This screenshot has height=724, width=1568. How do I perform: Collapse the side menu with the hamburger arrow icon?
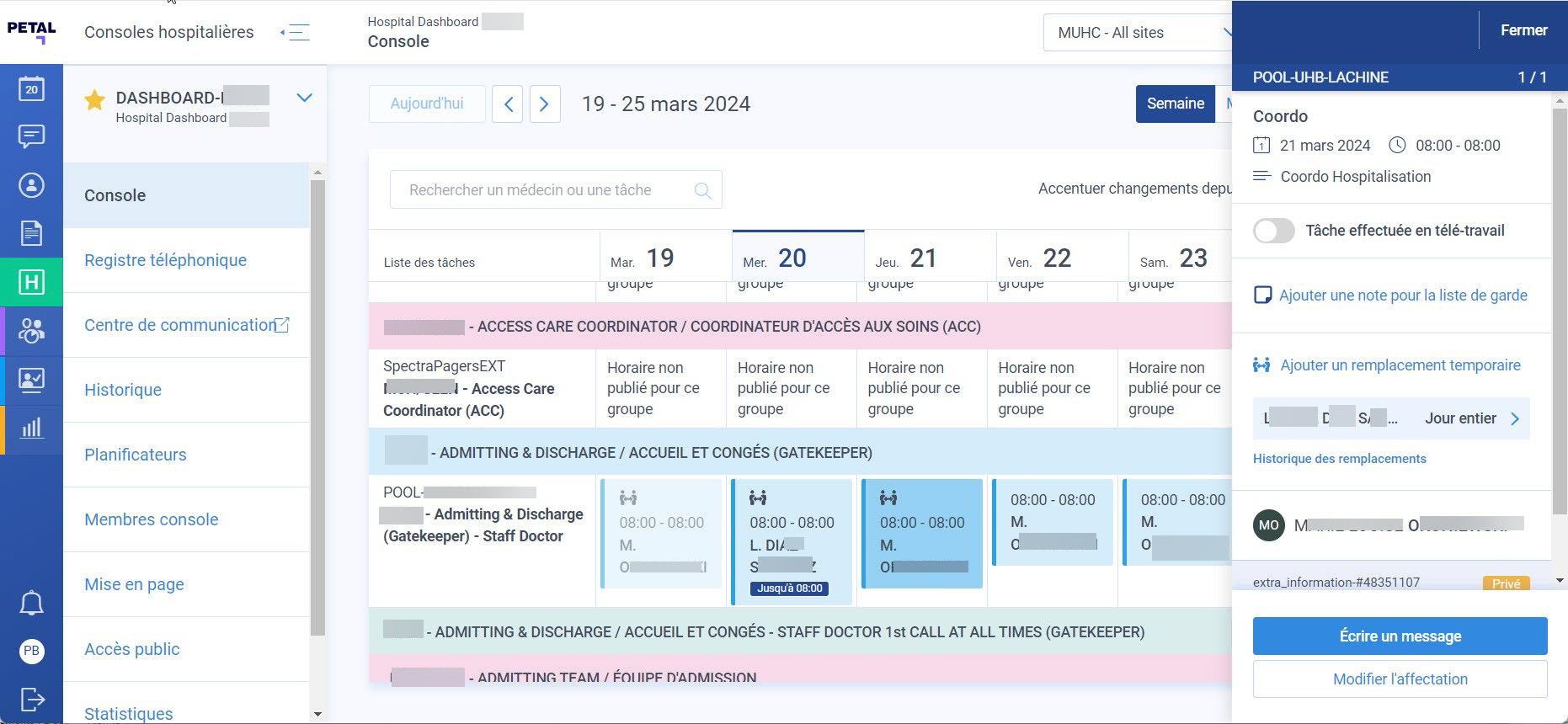point(296,33)
